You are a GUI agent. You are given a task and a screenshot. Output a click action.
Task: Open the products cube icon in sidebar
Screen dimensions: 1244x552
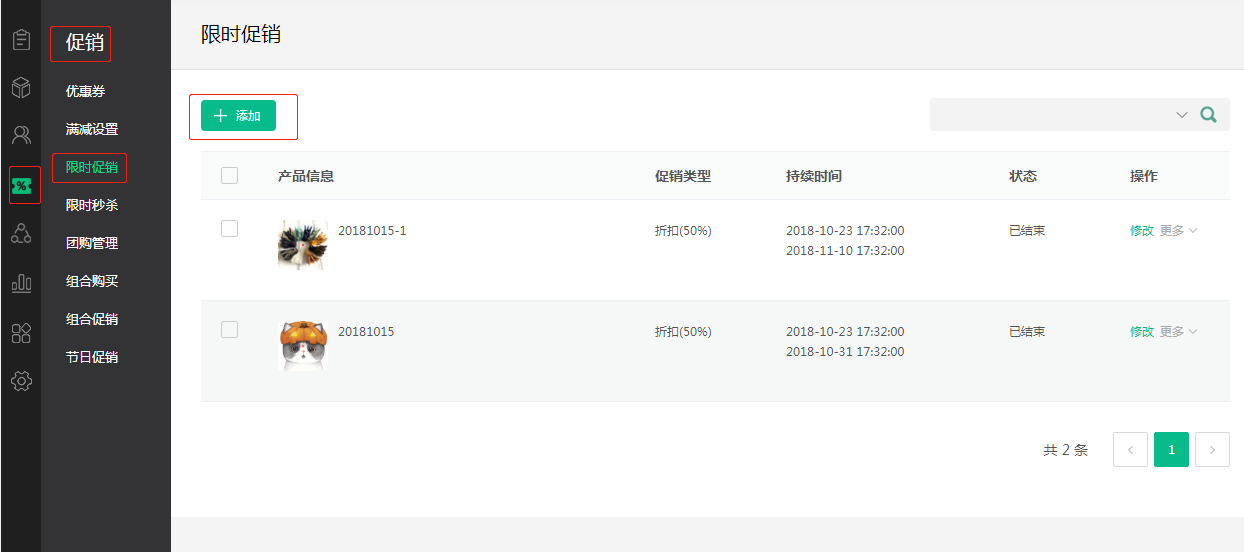(x=21, y=88)
